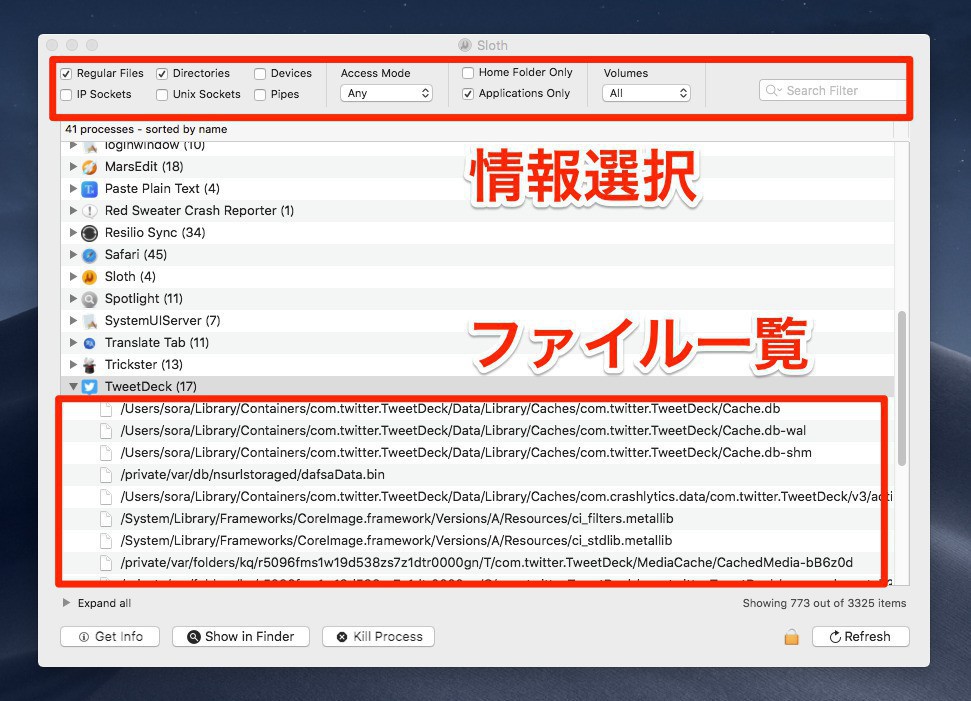The height and width of the screenshot is (701, 971).
Task: Click the Safari compass icon
Action: click(x=89, y=255)
